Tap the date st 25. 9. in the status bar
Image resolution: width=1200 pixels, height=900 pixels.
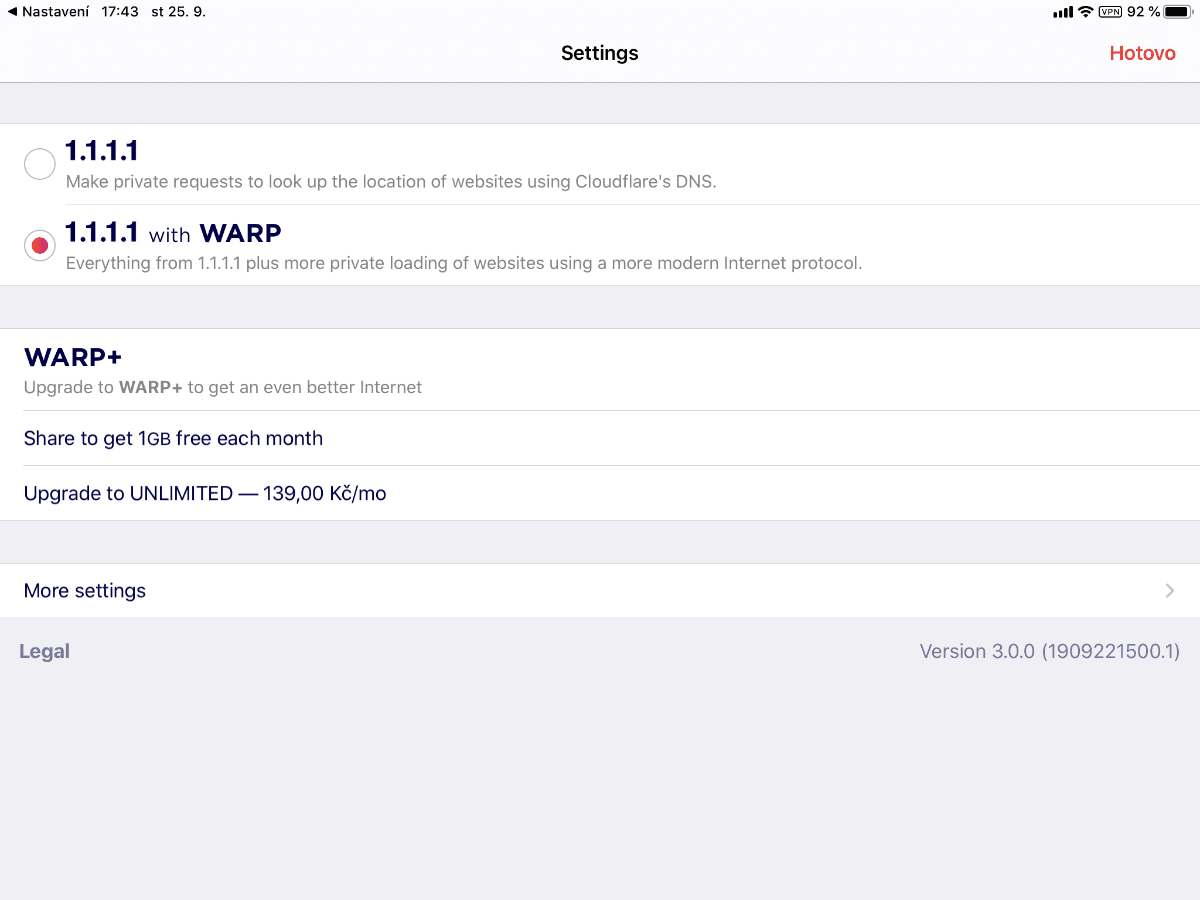click(x=177, y=12)
